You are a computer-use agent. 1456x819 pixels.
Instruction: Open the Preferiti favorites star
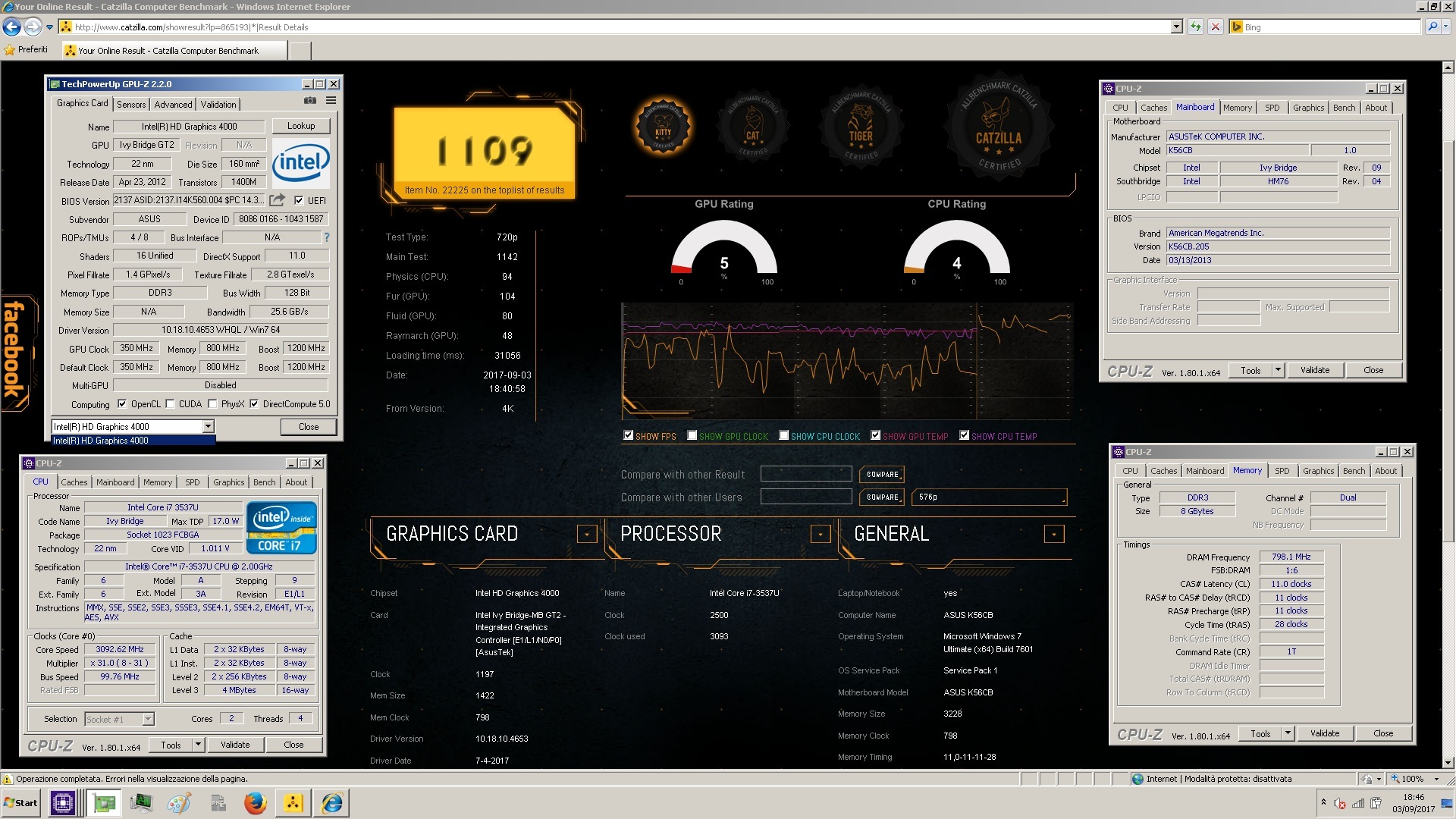click(10, 50)
